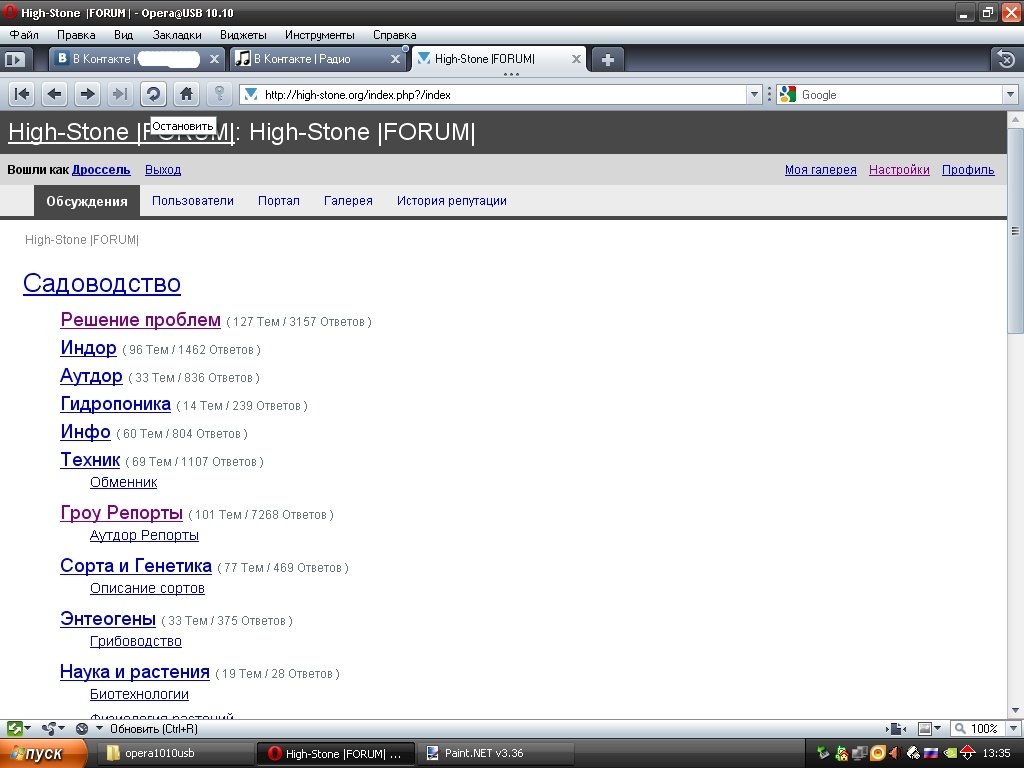1024x768 pixels.
Task: Go to the home page
Action: point(186,95)
